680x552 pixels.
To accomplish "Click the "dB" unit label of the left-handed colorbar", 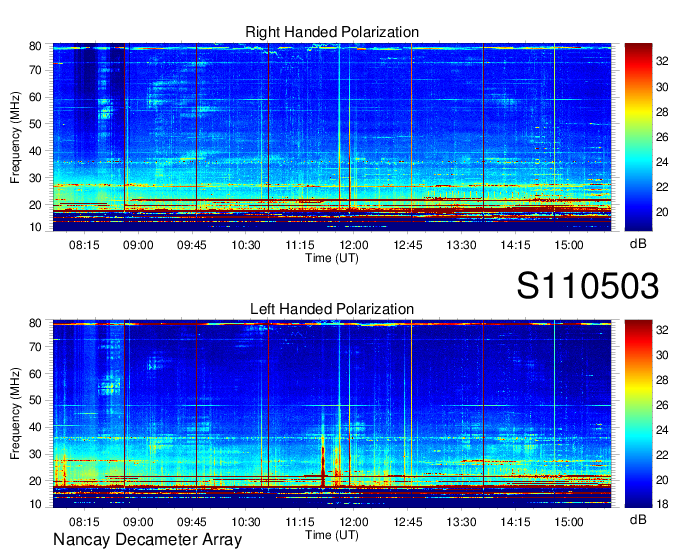I will [638, 519].
